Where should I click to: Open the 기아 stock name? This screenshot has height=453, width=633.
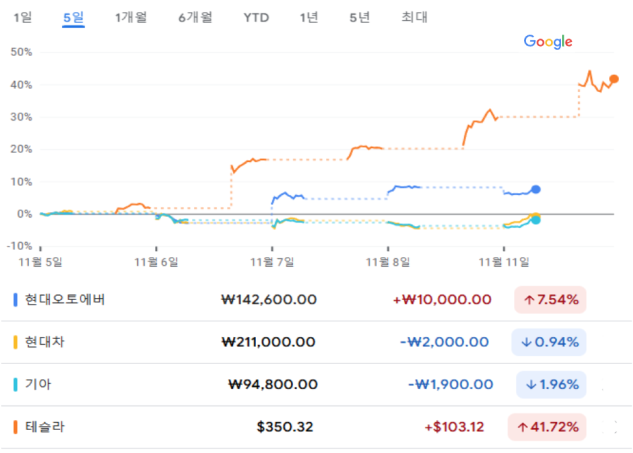click(x=38, y=384)
